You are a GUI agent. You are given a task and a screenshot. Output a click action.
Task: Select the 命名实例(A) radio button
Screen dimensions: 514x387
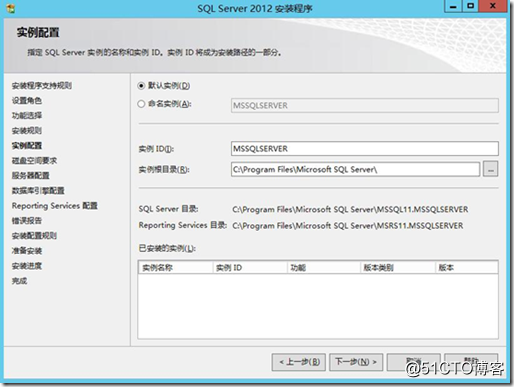click(x=141, y=104)
